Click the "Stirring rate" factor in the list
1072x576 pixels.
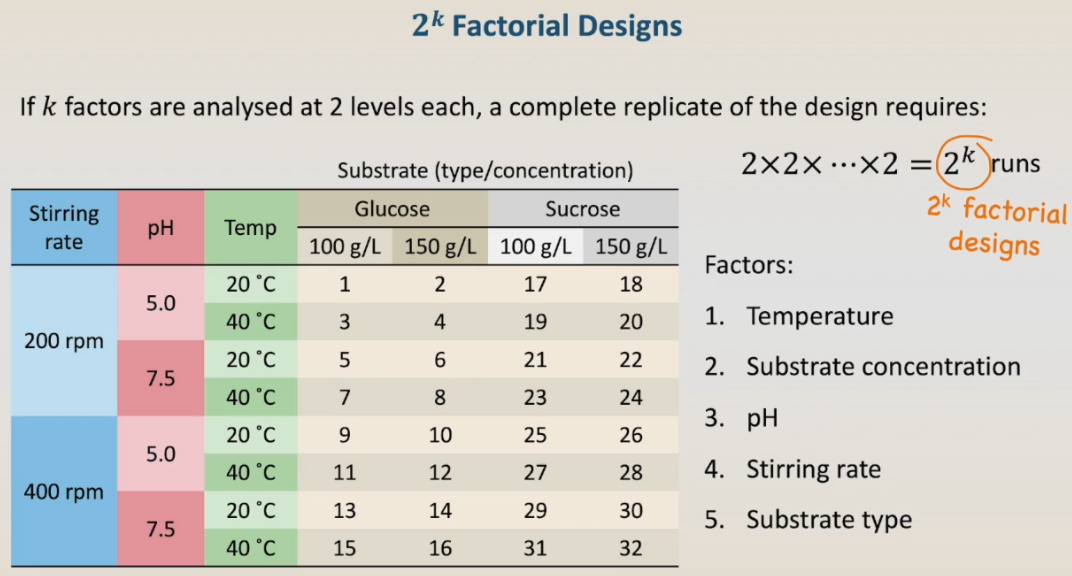click(813, 469)
